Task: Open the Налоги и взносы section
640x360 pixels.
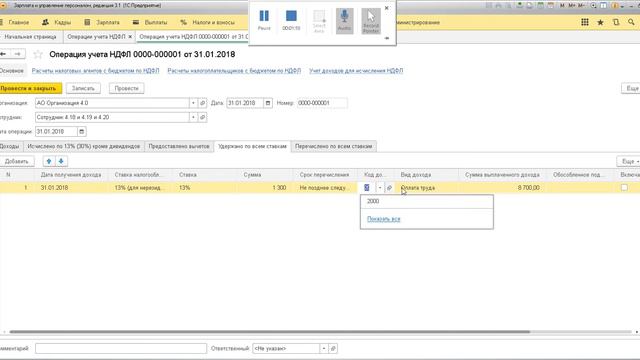Action: pos(208,22)
